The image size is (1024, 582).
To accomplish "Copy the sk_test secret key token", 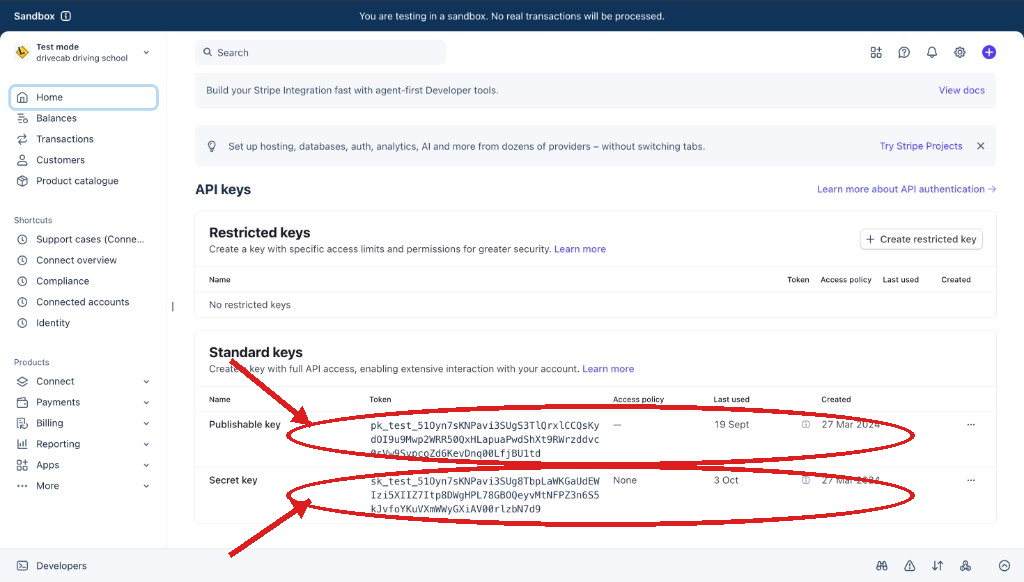I will 485,495.
